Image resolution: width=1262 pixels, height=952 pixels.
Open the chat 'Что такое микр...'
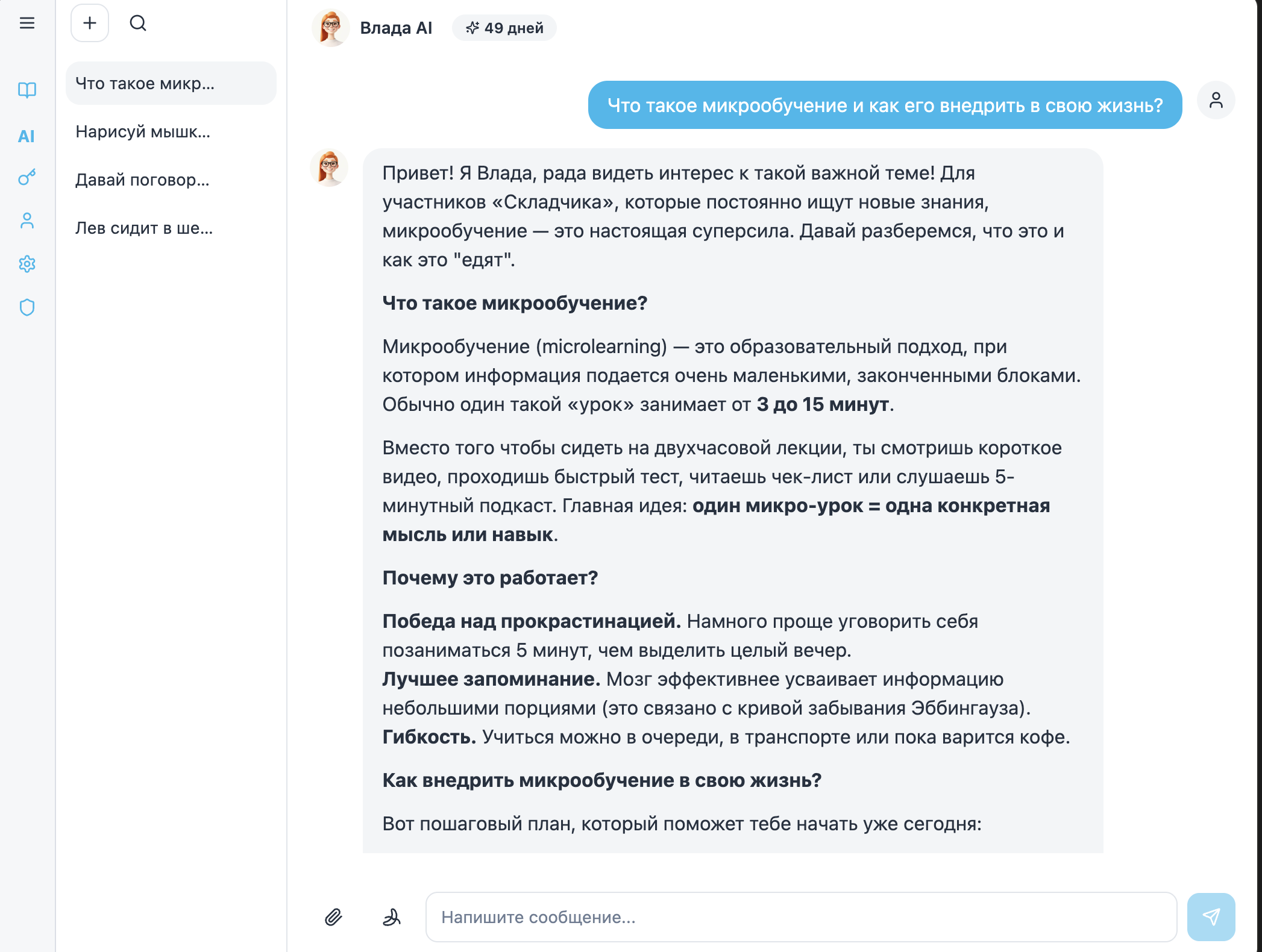coord(171,83)
